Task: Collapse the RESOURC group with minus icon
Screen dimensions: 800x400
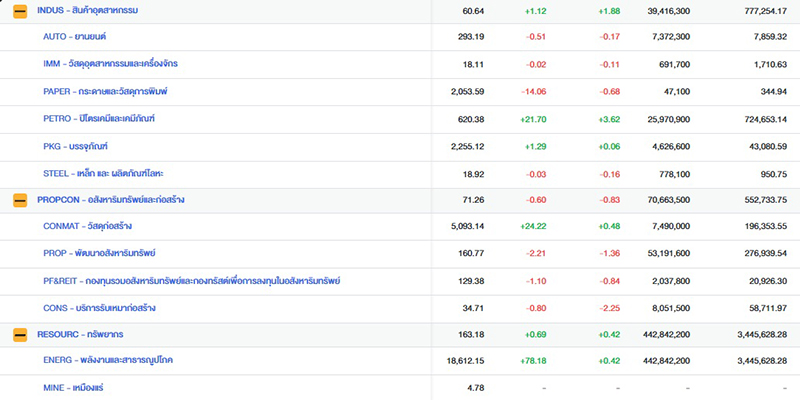Action: [19, 334]
